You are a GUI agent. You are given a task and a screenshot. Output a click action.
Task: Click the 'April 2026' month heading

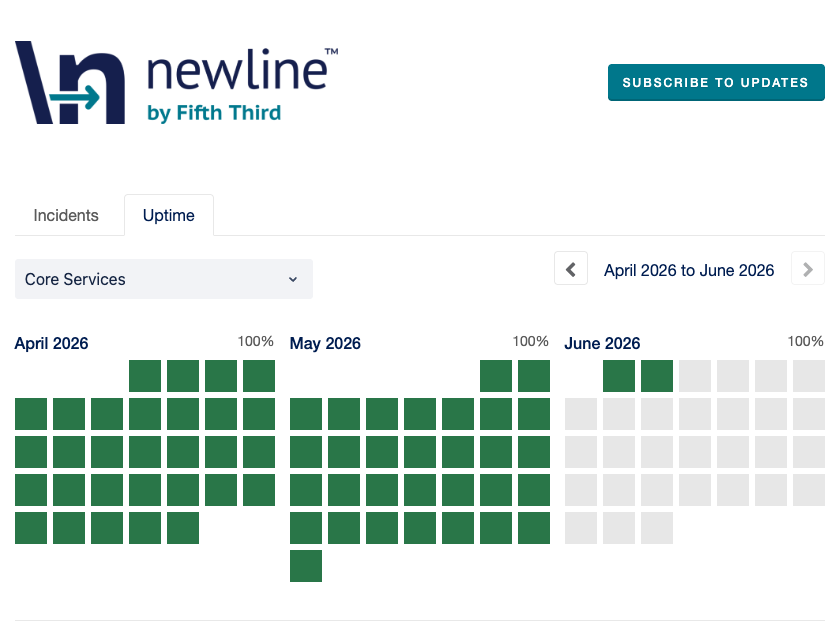[x=51, y=343]
